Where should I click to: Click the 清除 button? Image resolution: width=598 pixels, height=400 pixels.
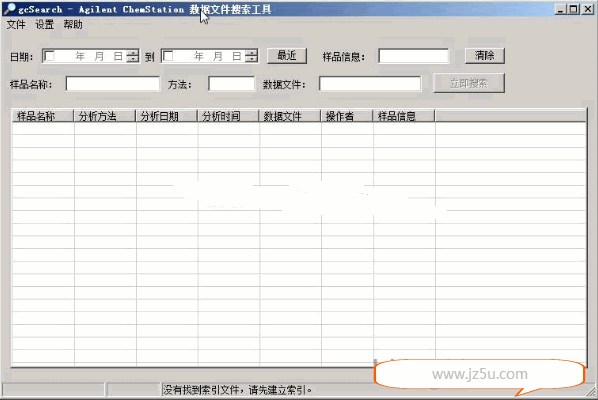tap(485, 56)
